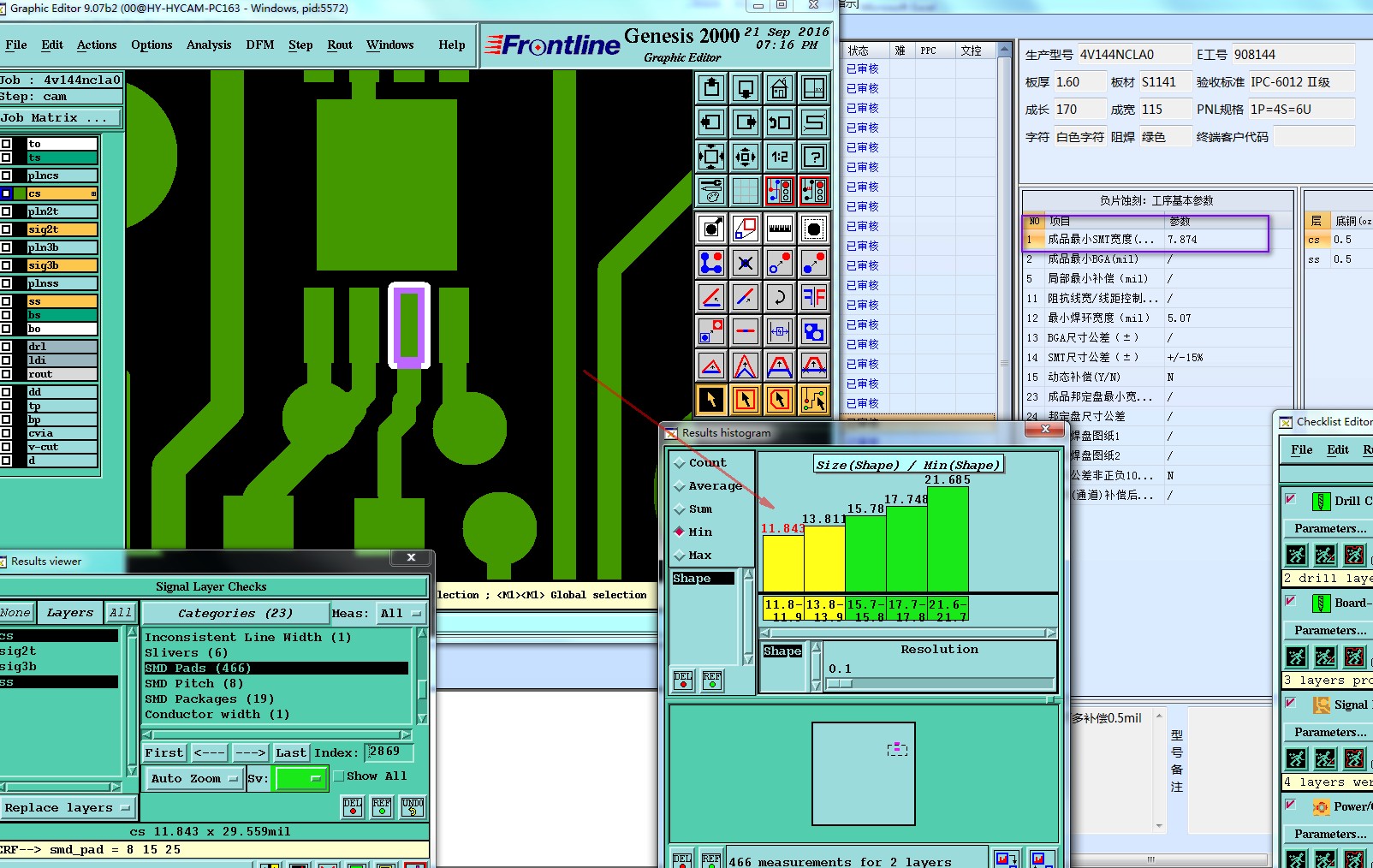Open the Shape dropdown beside Resolution
Image resolution: width=1373 pixels, height=868 pixels.
click(783, 651)
